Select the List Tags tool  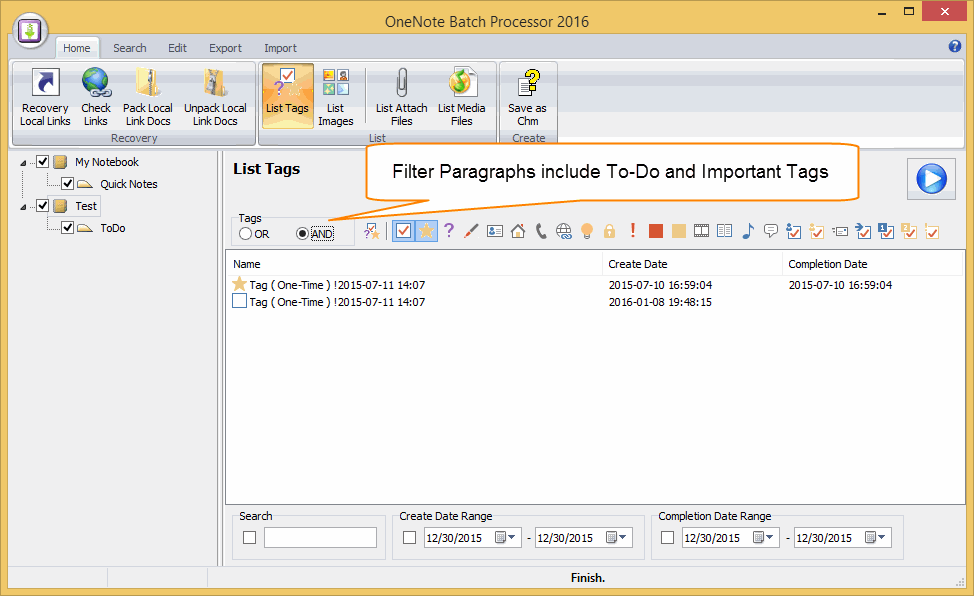[288, 96]
